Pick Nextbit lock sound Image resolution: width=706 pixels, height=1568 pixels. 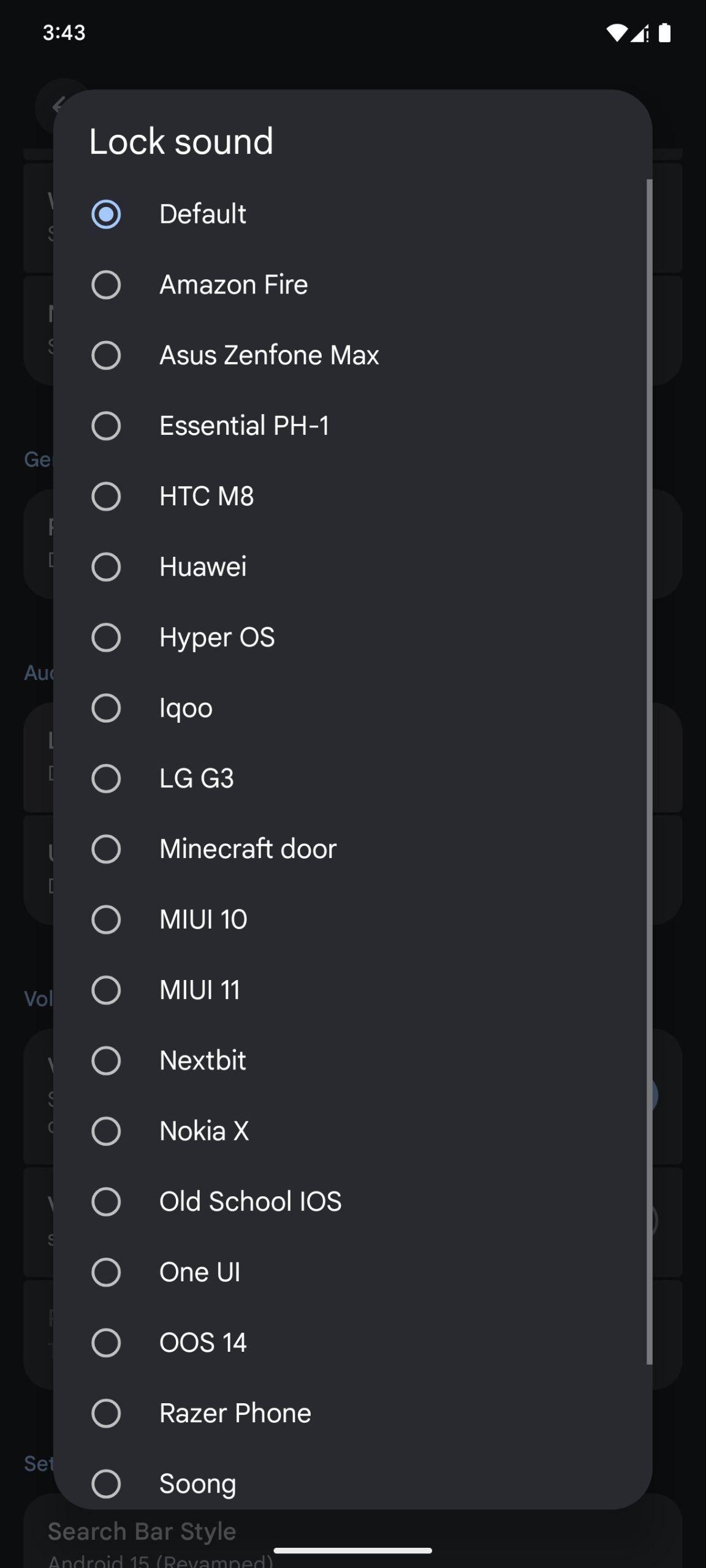click(x=352, y=1060)
